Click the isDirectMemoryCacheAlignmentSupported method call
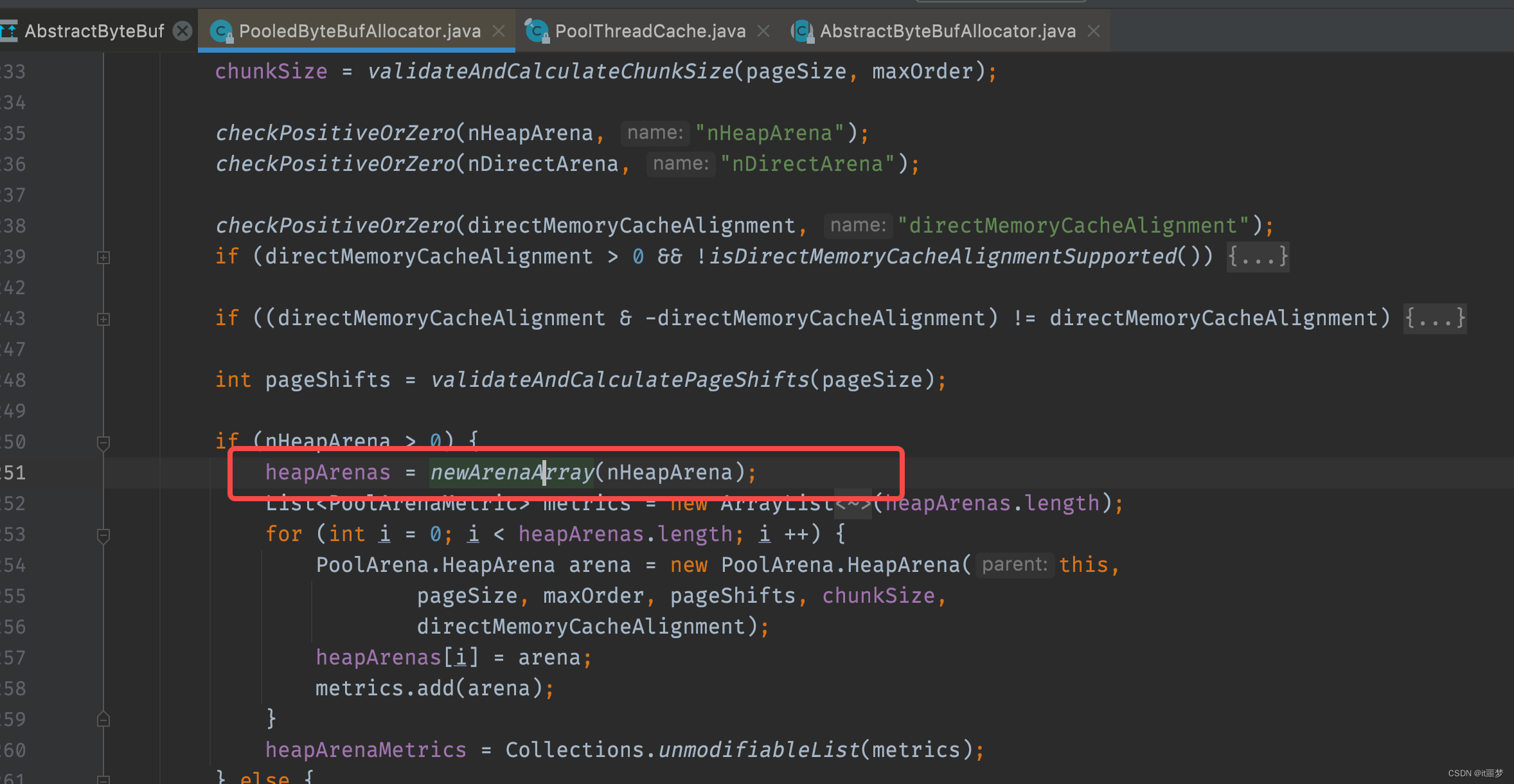 [x=943, y=256]
